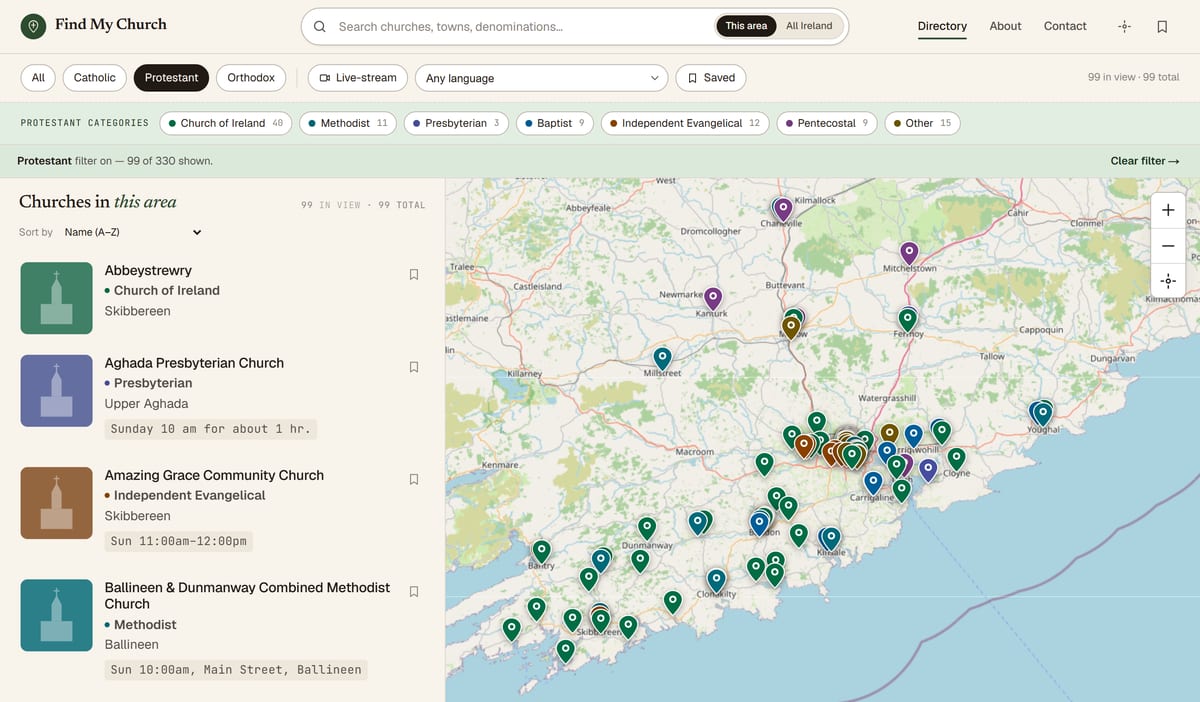Go to the Contact page
This screenshot has width=1200, height=702.
click(1065, 26)
